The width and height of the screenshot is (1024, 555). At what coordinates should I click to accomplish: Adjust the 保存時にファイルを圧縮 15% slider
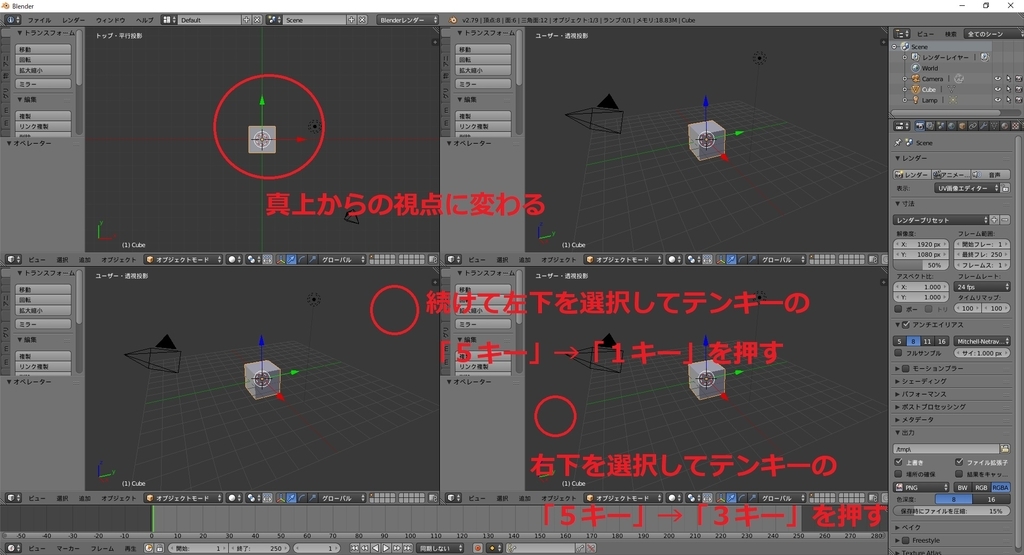[x=952, y=511]
